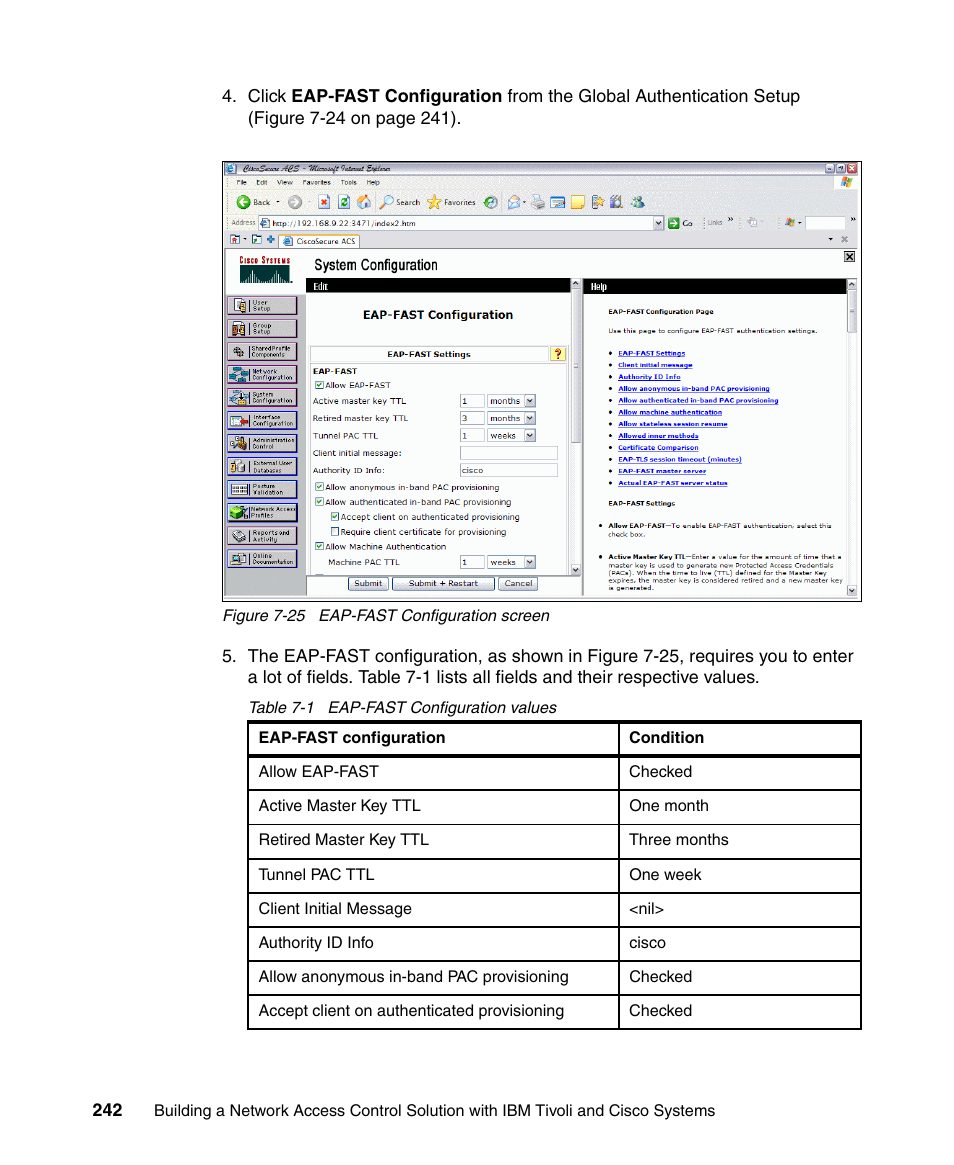Click the Authority ID Info field
Screen dimensions: 954x1165
tap(508, 470)
